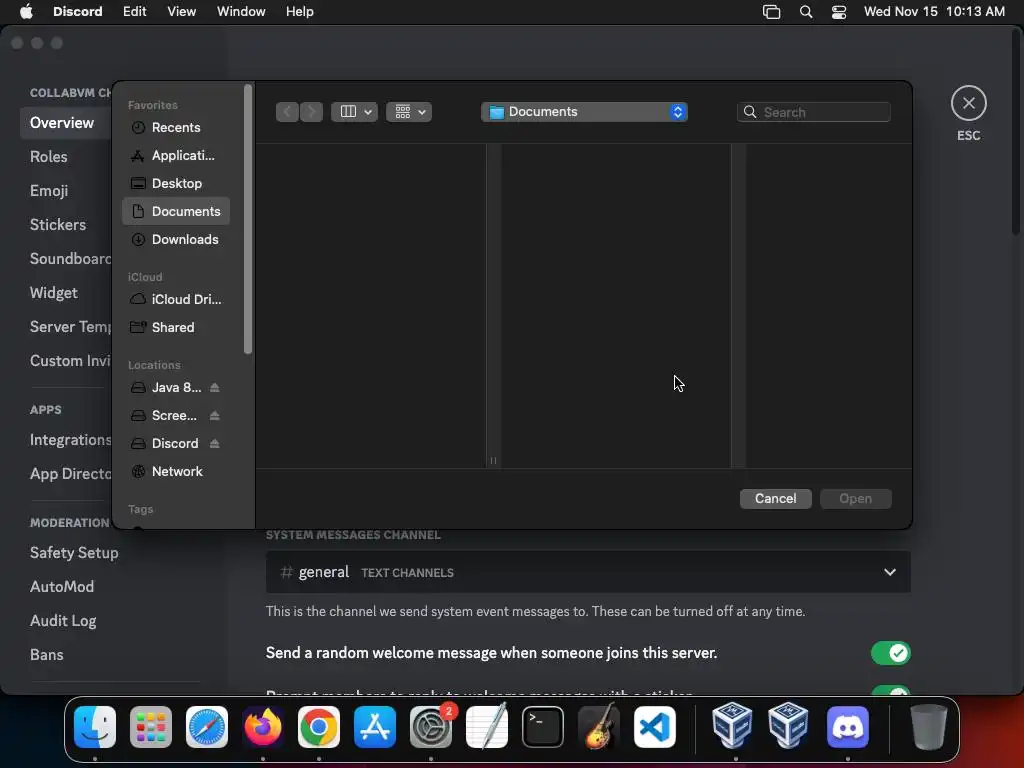Open the column view mode dropdown
The height and width of the screenshot is (768, 1024).
pyautogui.click(x=355, y=112)
